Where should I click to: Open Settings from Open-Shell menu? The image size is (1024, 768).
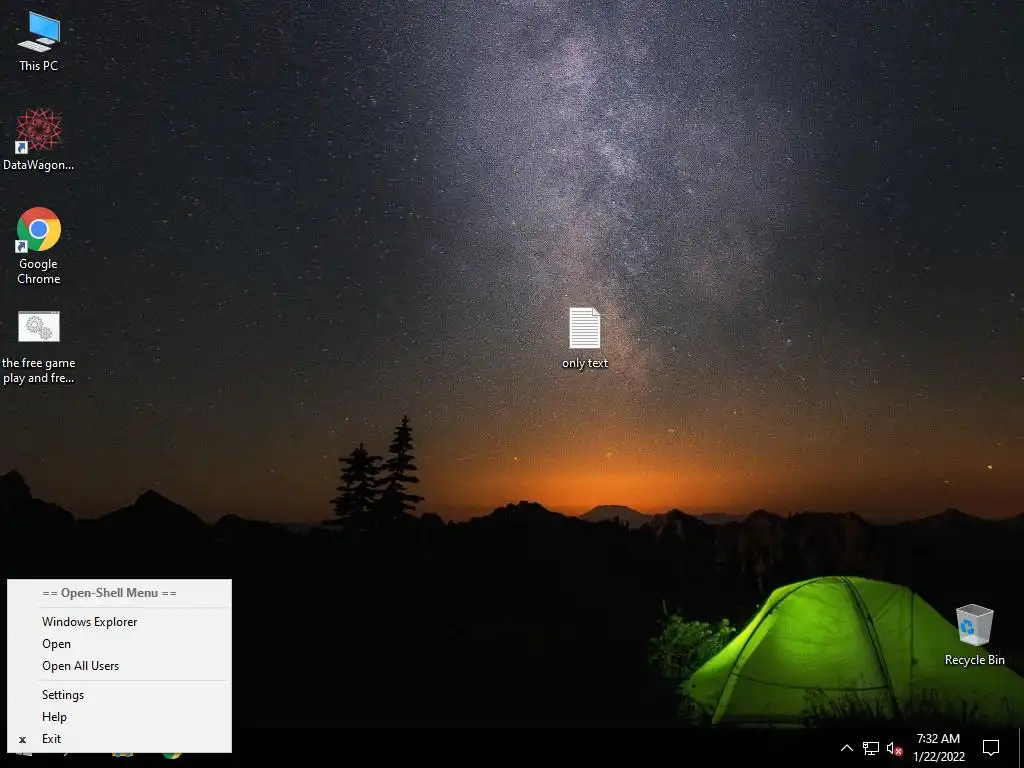(x=120, y=695)
